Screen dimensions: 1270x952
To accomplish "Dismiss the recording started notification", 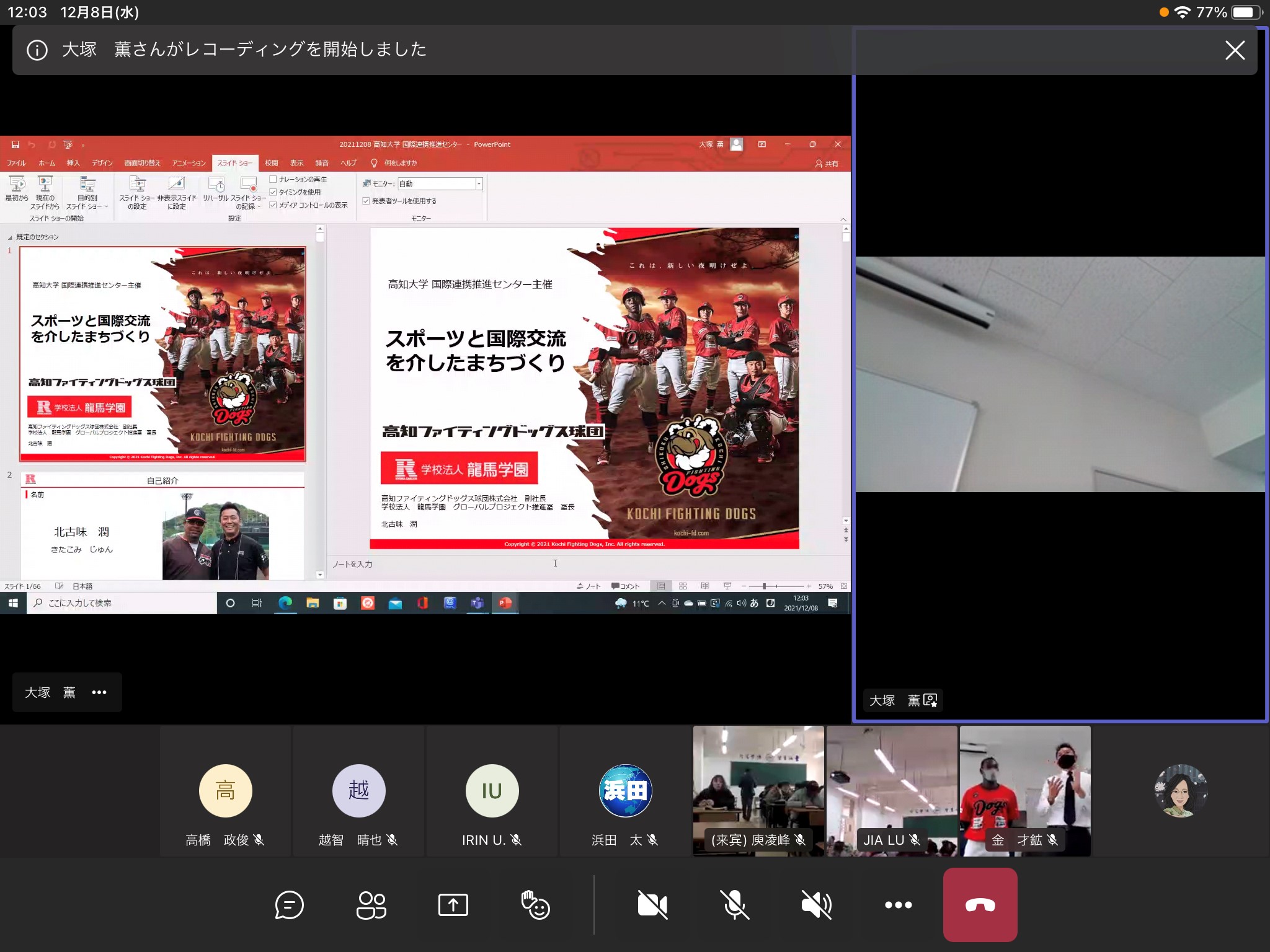I will [1235, 50].
